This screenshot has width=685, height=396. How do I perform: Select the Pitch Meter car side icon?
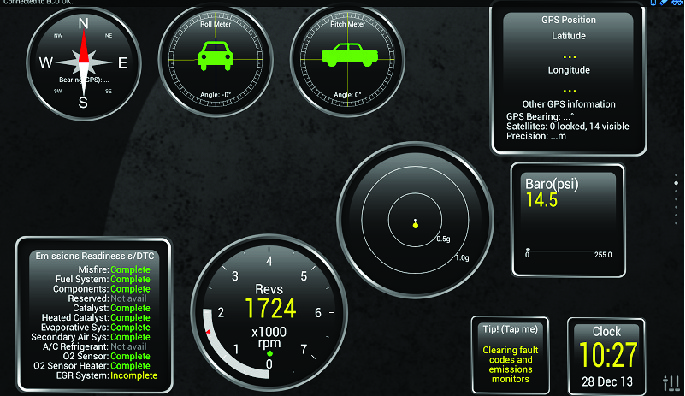pos(349,55)
